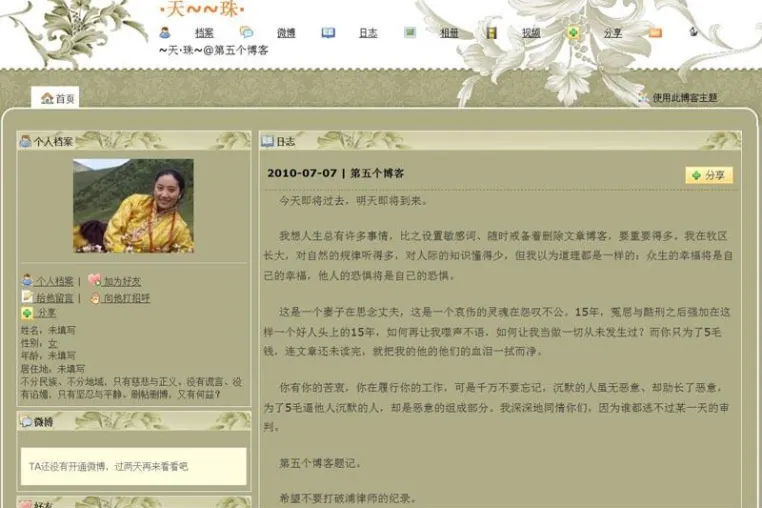Click the notice TA还没有开通微博
The height and width of the screenshot is (508, 762).
108,467
